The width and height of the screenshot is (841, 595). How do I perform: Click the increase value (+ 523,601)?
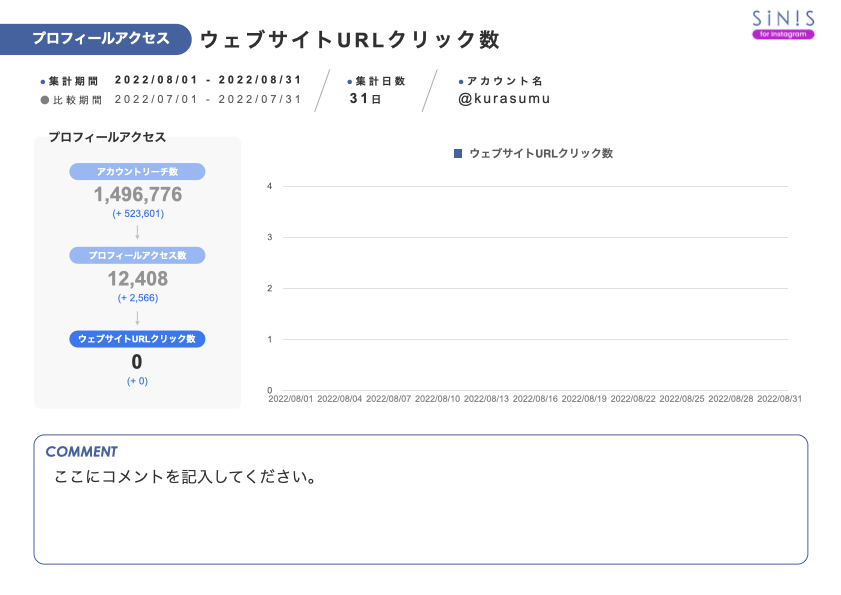click(x=138, y=213)
